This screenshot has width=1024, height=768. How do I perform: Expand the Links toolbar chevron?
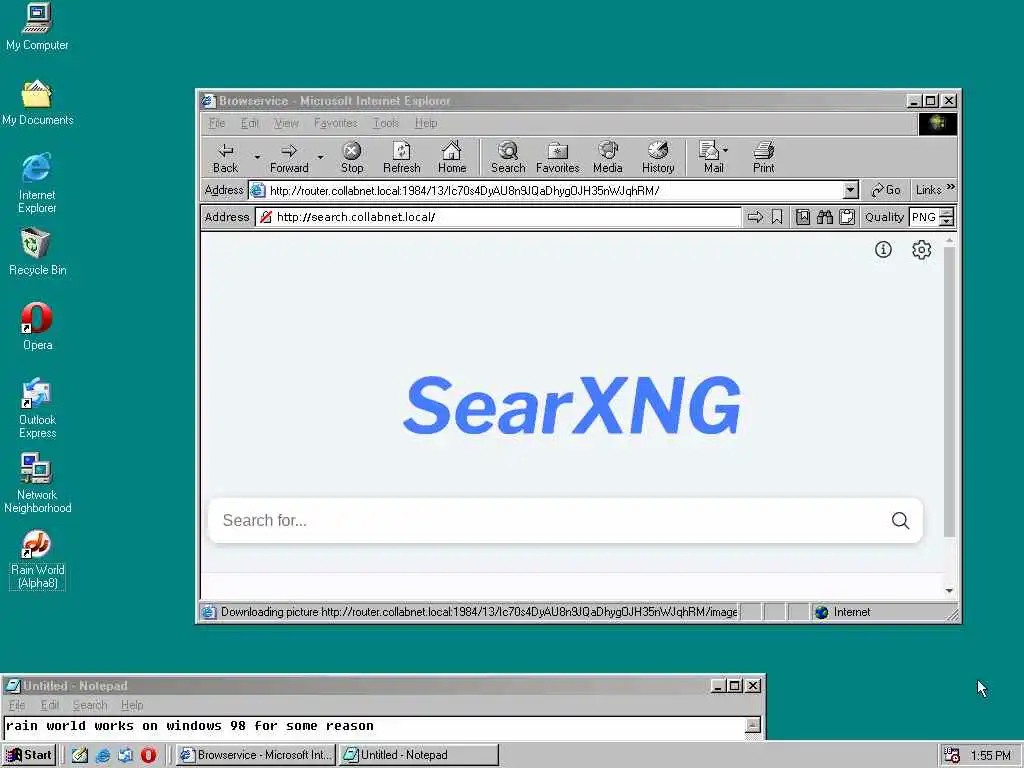pyautogui.click(x=950, y=187)
